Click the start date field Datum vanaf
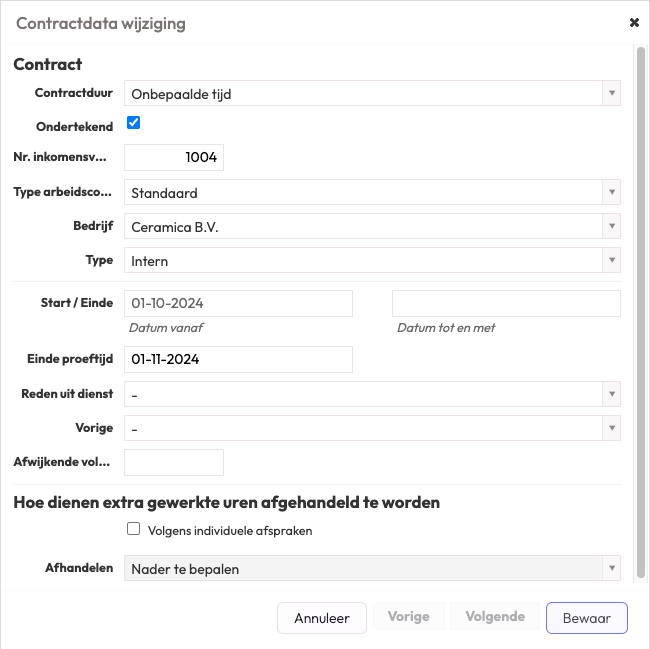650x649 pixels. coord(238,303)
